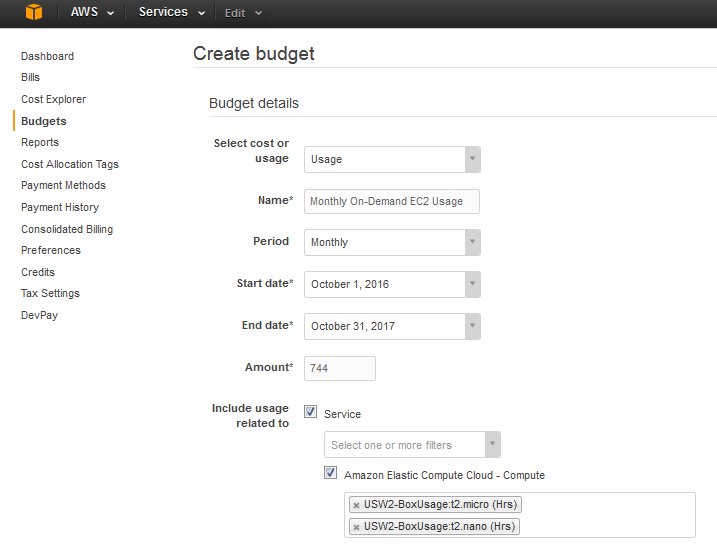Screen dimensions: 717x553
Task: Open the AWS menu in top bar
Action: click(x=92, y=12)
